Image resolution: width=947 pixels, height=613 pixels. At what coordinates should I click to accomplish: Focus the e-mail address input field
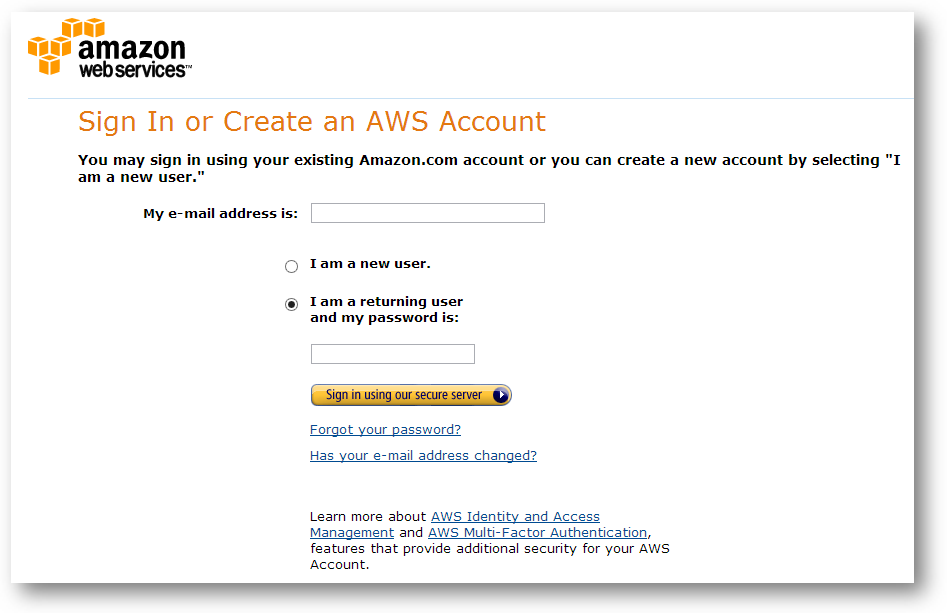pyautogui.click(x=428, y=213)
